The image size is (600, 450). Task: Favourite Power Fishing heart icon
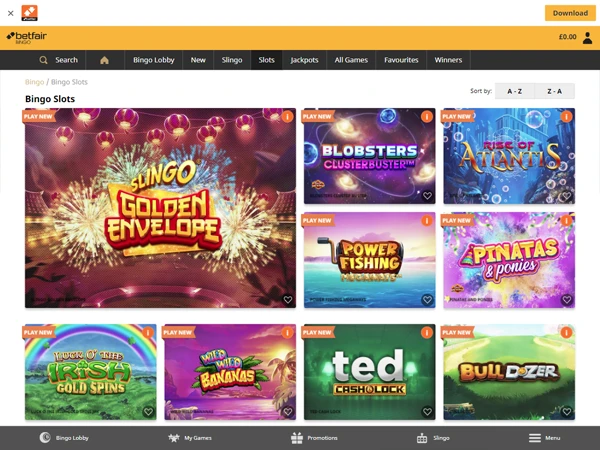[427, 300]
